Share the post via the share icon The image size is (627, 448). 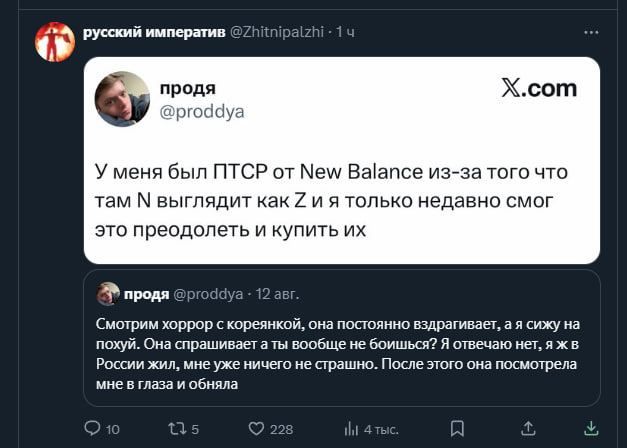590,428
